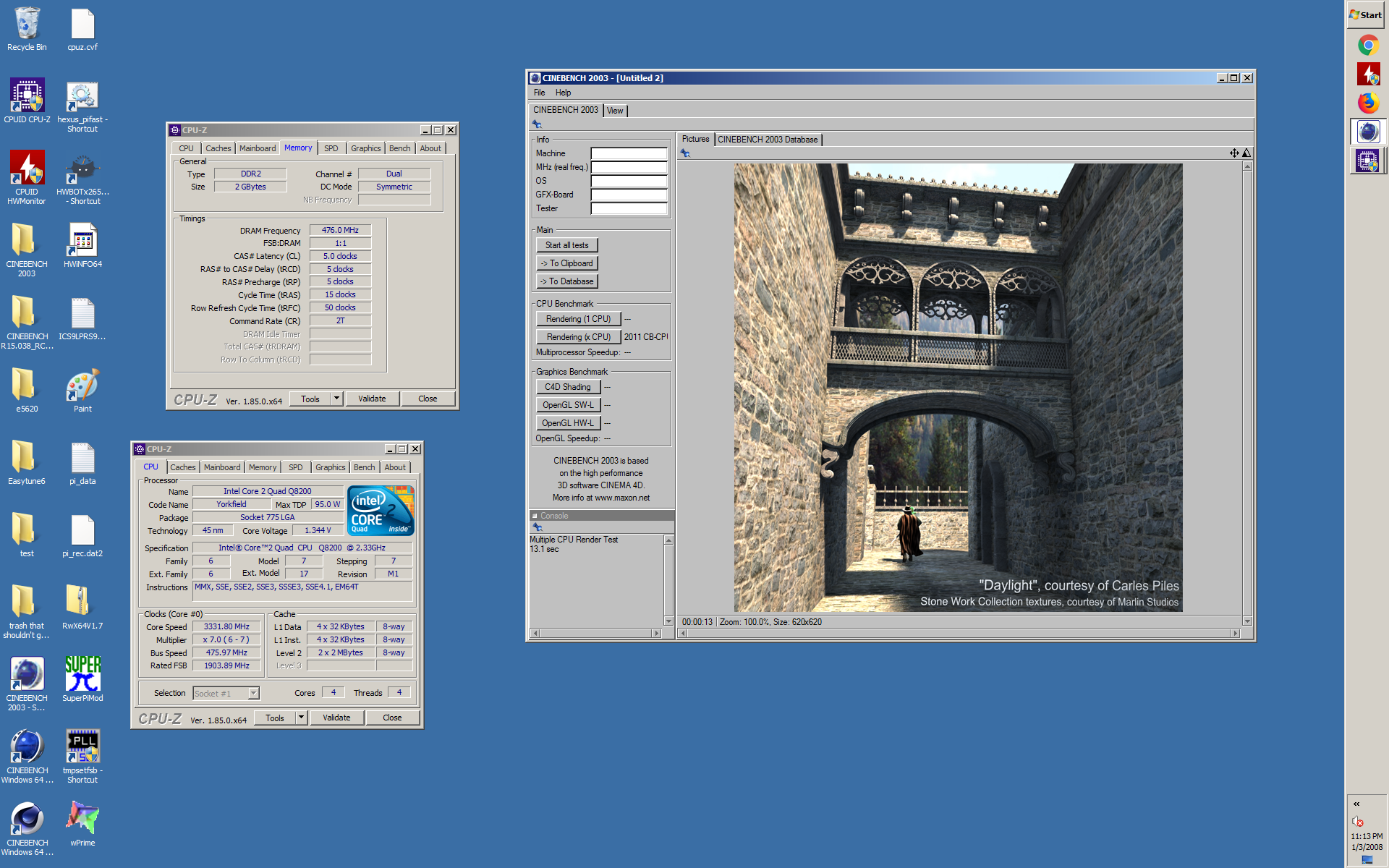The width and height of the screenshot is (1389, 868).
Task: Open the e5620 folder icon
Action: [x=27, y=391]
